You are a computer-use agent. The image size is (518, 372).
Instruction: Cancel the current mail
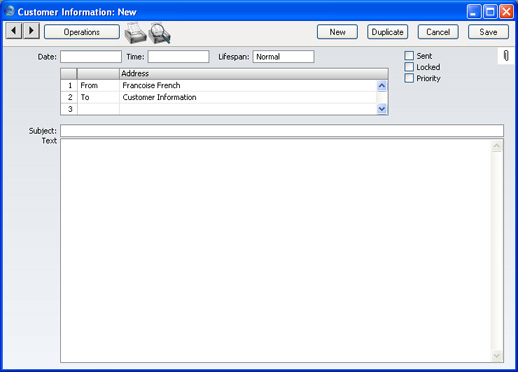pyautogui.click(x=438, y=32)
